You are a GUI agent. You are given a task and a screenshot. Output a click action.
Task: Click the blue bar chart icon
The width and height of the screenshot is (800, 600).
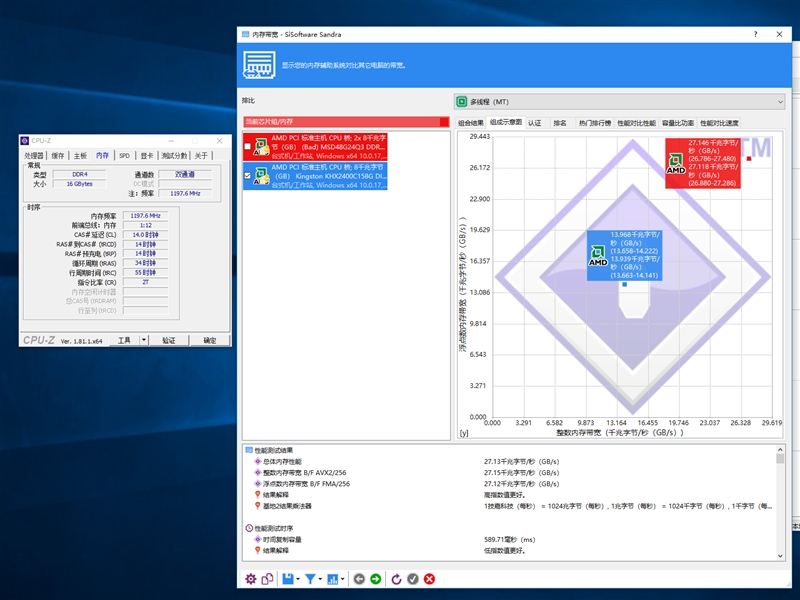(333, 579)
